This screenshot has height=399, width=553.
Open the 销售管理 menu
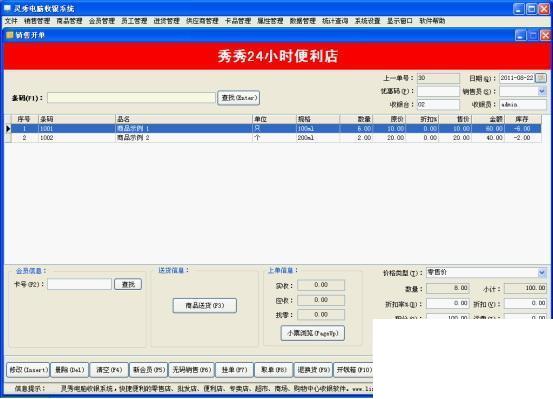click(37, 21)
